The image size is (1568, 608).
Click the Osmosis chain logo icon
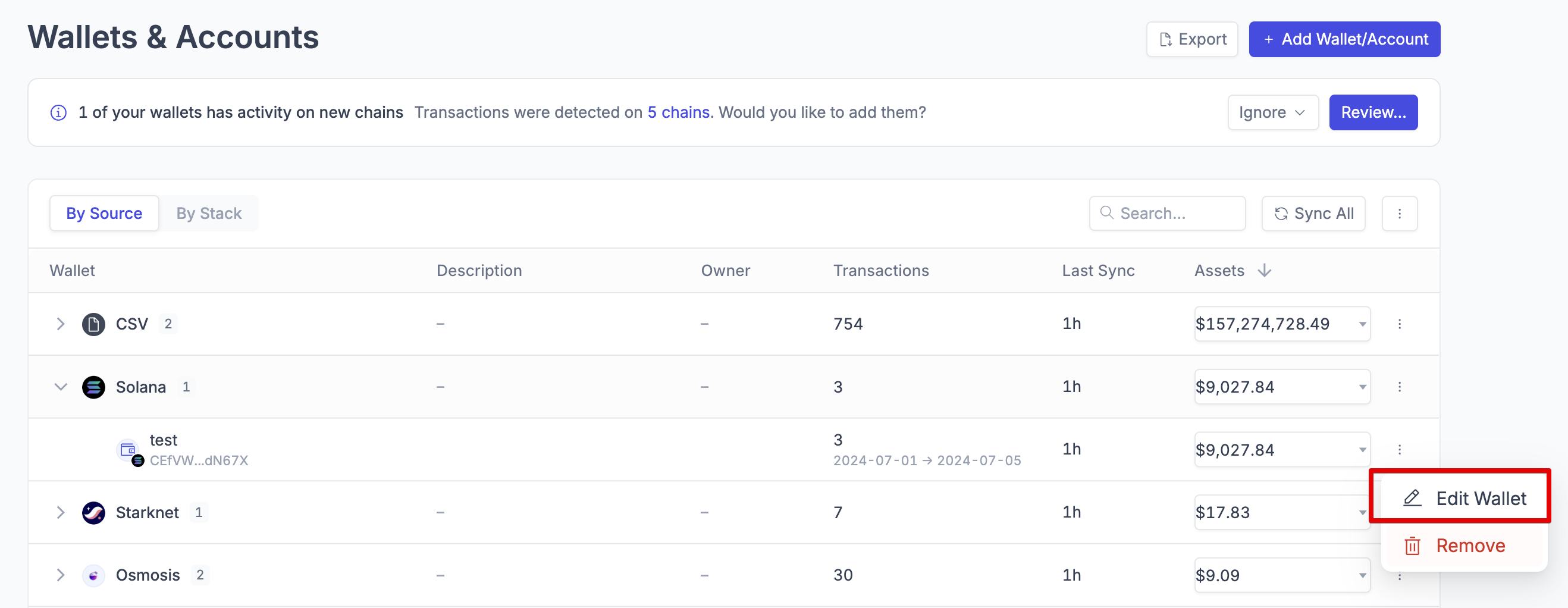93,575
